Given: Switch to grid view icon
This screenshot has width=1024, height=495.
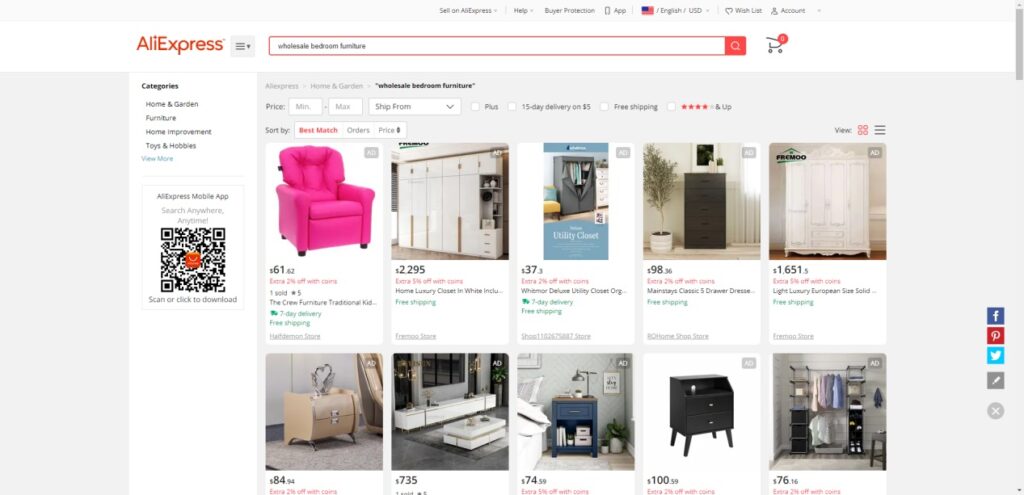Looking at the screenshot, I should pos(863,130).
